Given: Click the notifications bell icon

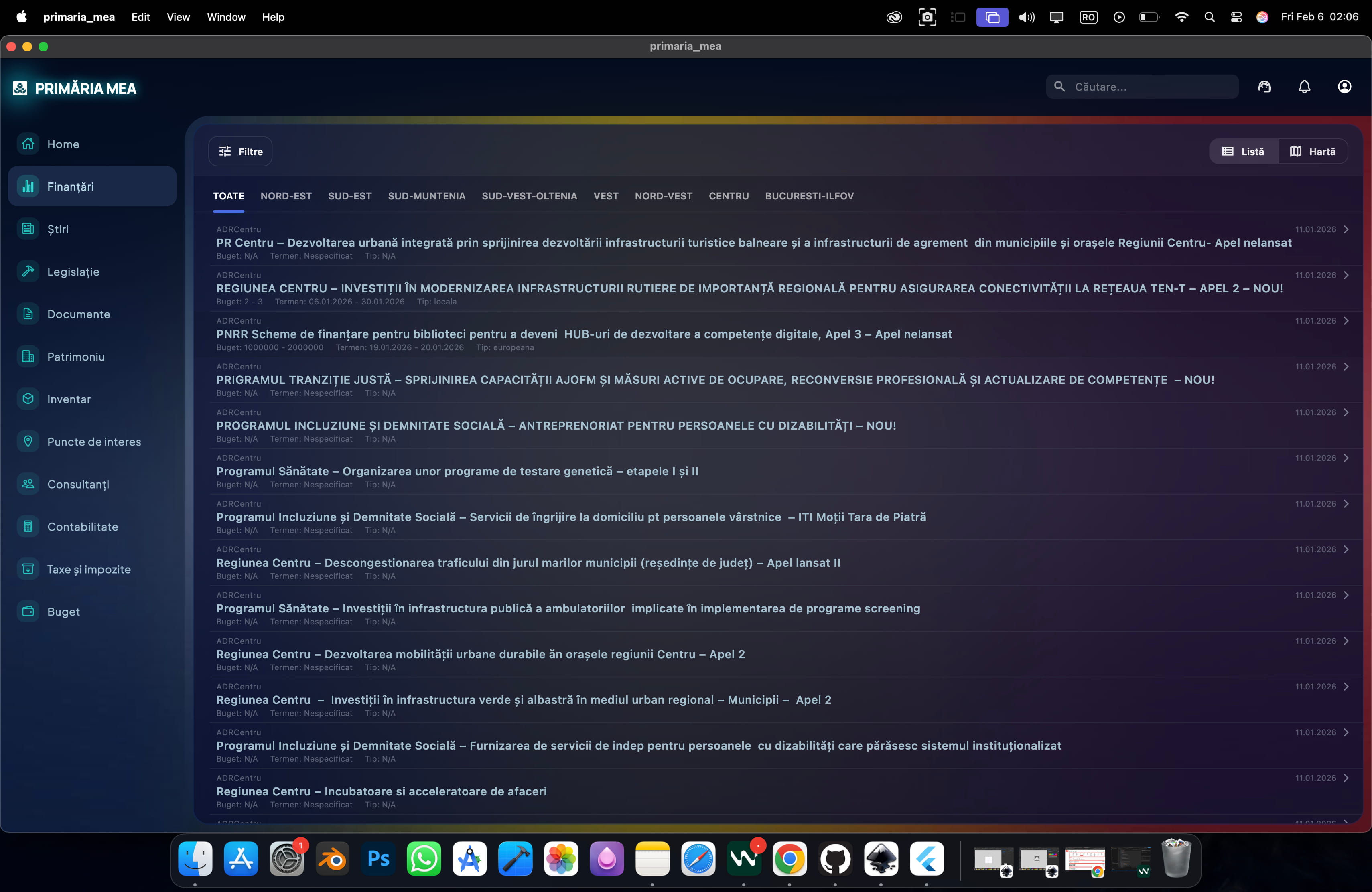Looking at the screenshot, I should point(1304,87).
